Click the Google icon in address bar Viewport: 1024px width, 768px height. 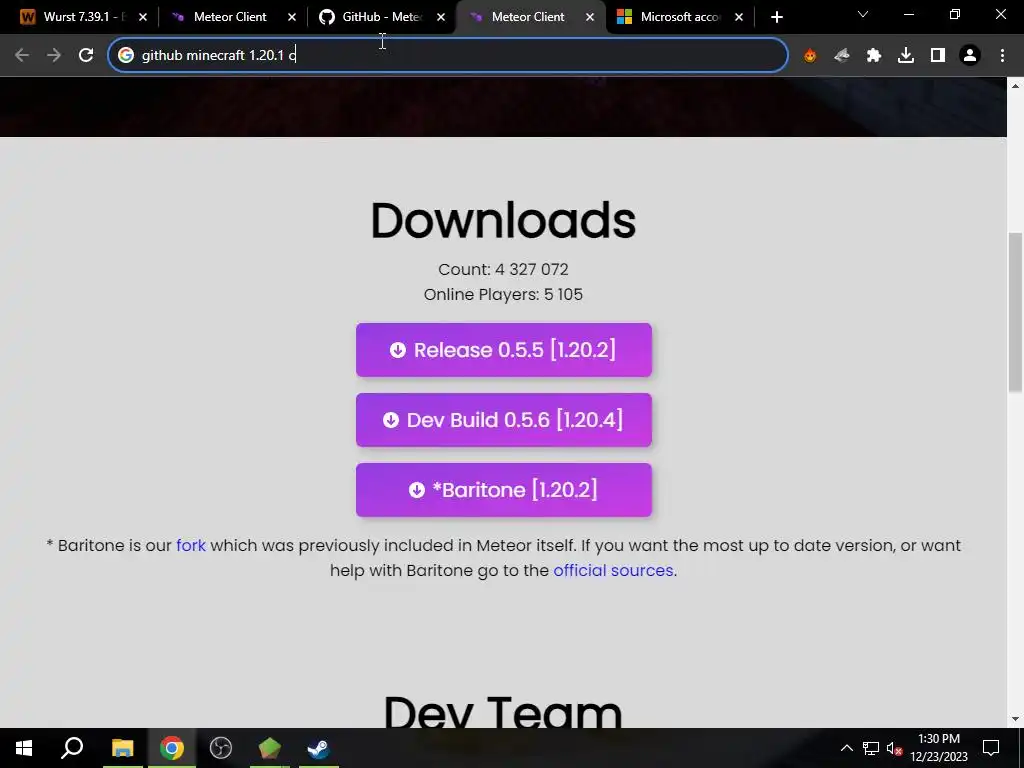(126, 55)
